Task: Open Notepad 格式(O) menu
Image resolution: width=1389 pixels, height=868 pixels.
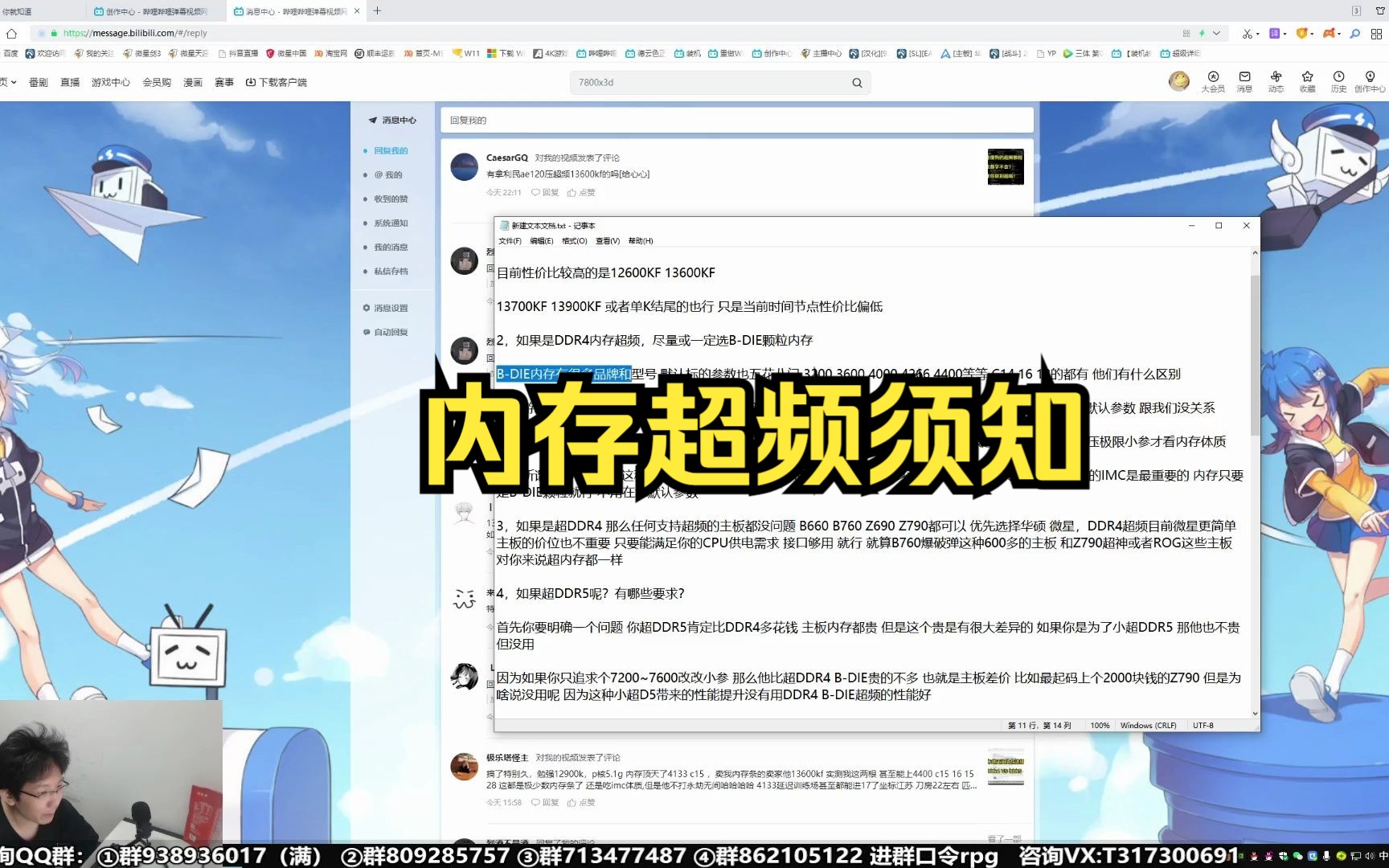Action: tap(575, 241)
